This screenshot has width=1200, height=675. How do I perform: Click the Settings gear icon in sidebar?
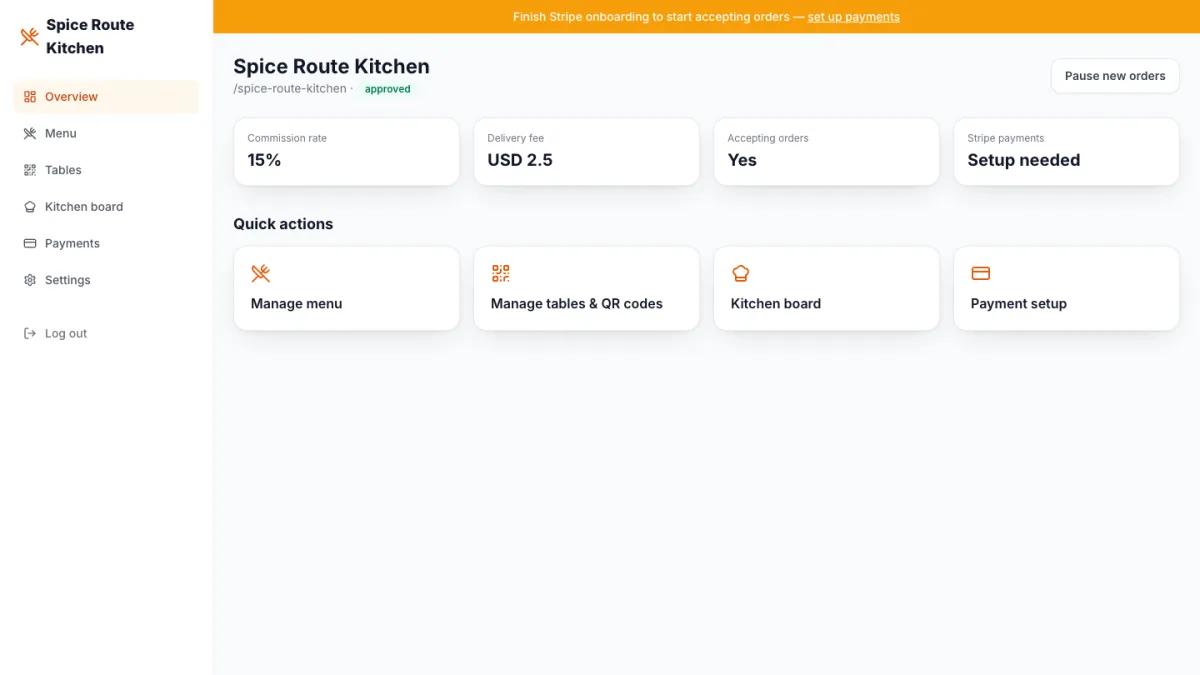[30, 280]
